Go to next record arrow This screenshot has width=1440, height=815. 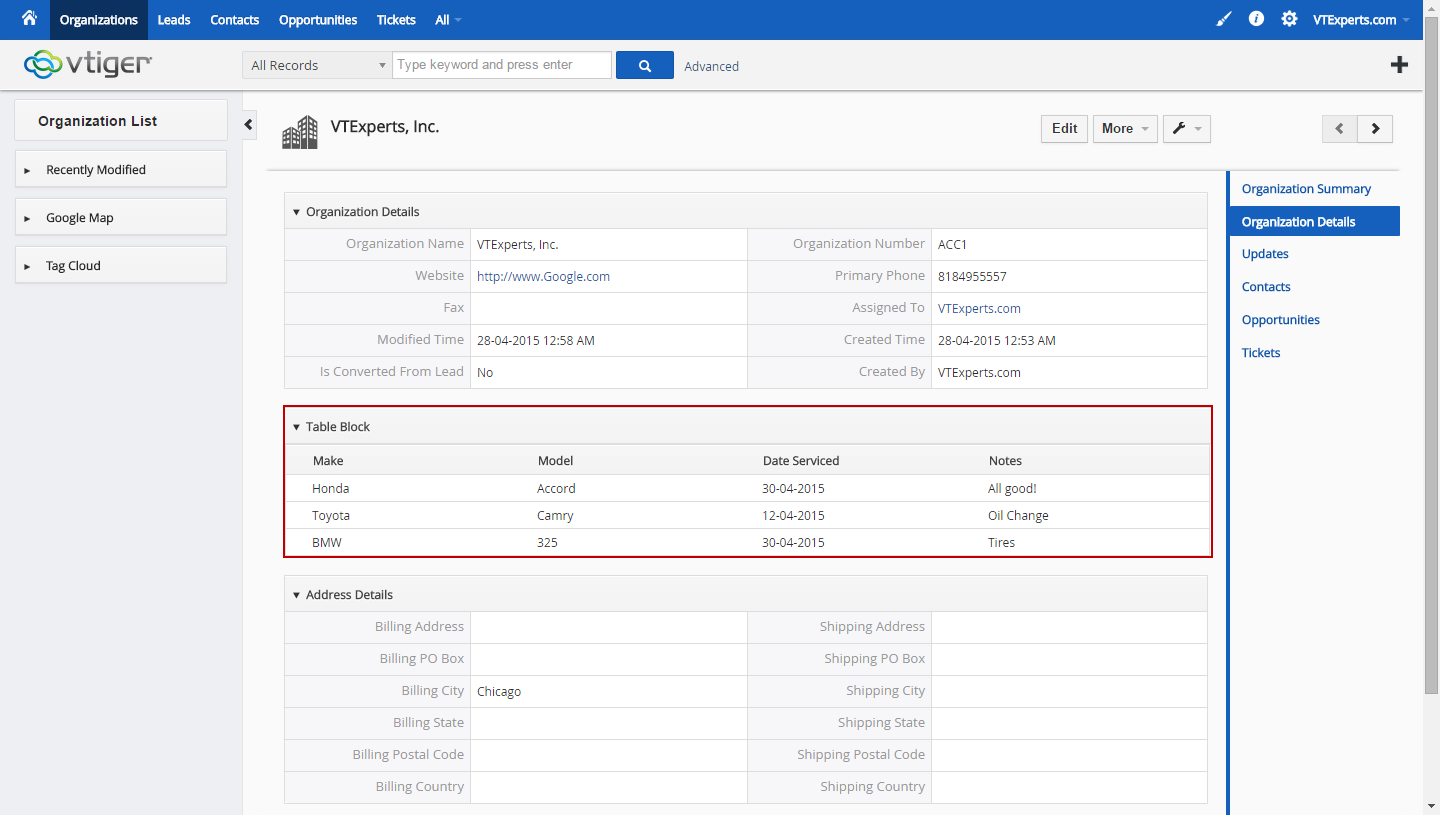pyautogui.click(x=1375, y=128)
